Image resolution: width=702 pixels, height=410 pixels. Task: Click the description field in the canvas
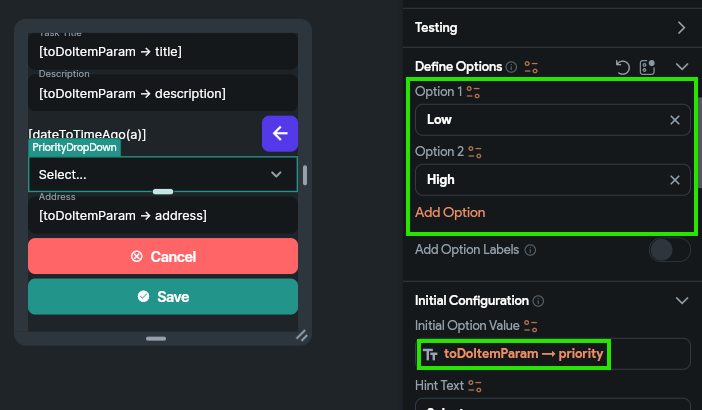[163, 93]
